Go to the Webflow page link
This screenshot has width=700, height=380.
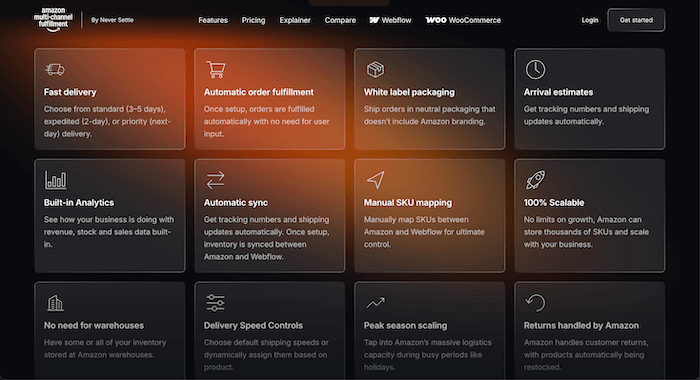(x=390, y=20)
